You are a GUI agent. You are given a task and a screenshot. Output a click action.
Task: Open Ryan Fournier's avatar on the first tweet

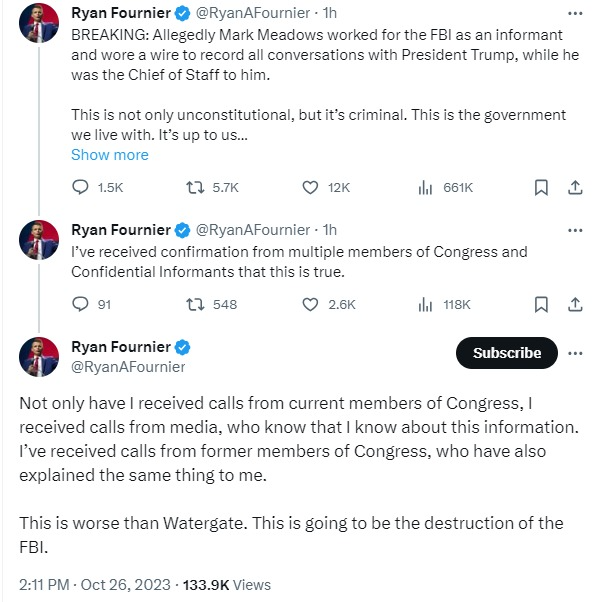(38, 23)
